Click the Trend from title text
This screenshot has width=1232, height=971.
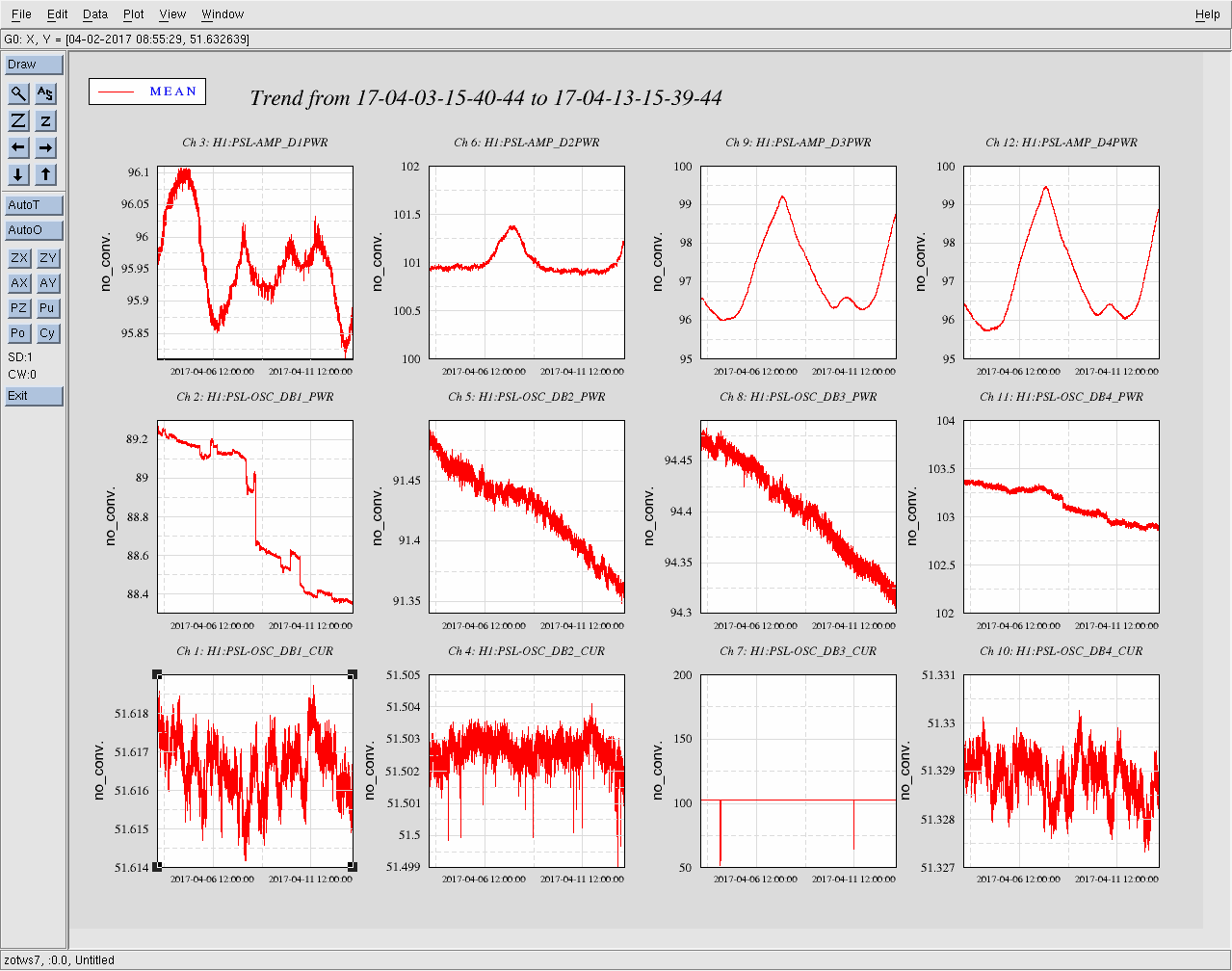(x=486, y=98)
